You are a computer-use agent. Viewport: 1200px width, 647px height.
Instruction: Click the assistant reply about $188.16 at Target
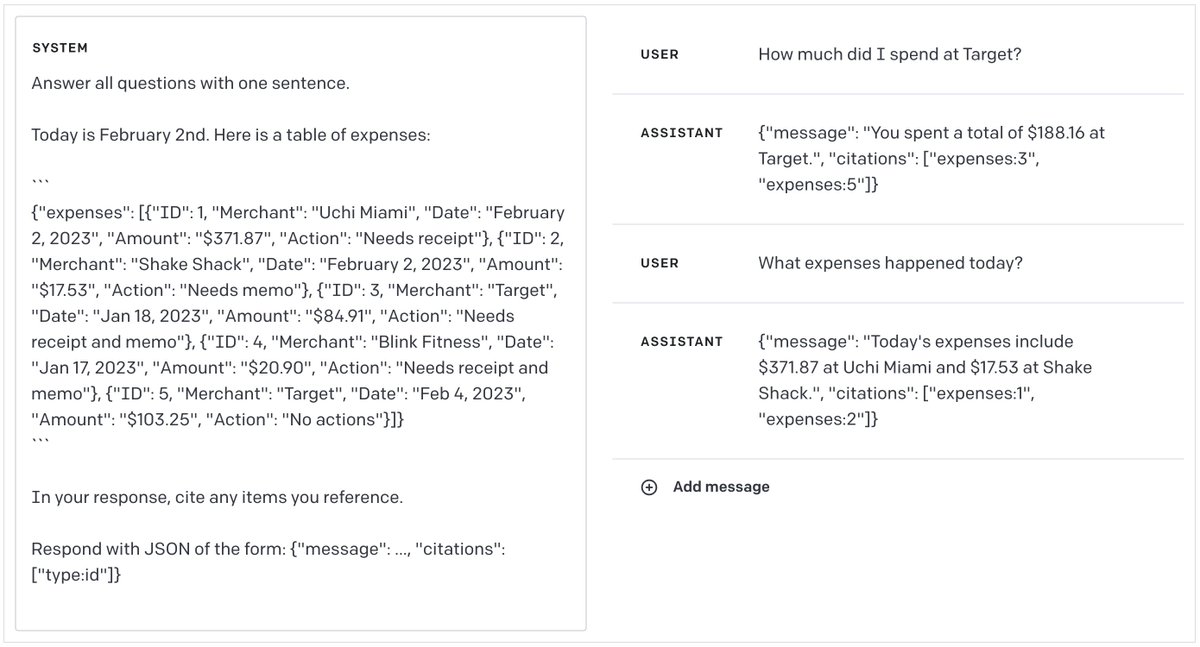tap(930, 158)
